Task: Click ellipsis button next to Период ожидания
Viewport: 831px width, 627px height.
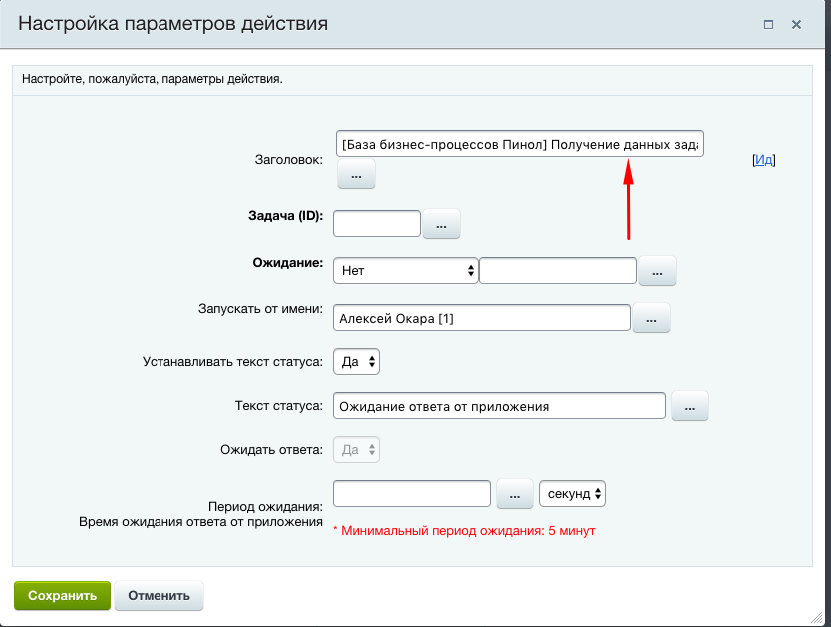Action: (x=514, y=494)
